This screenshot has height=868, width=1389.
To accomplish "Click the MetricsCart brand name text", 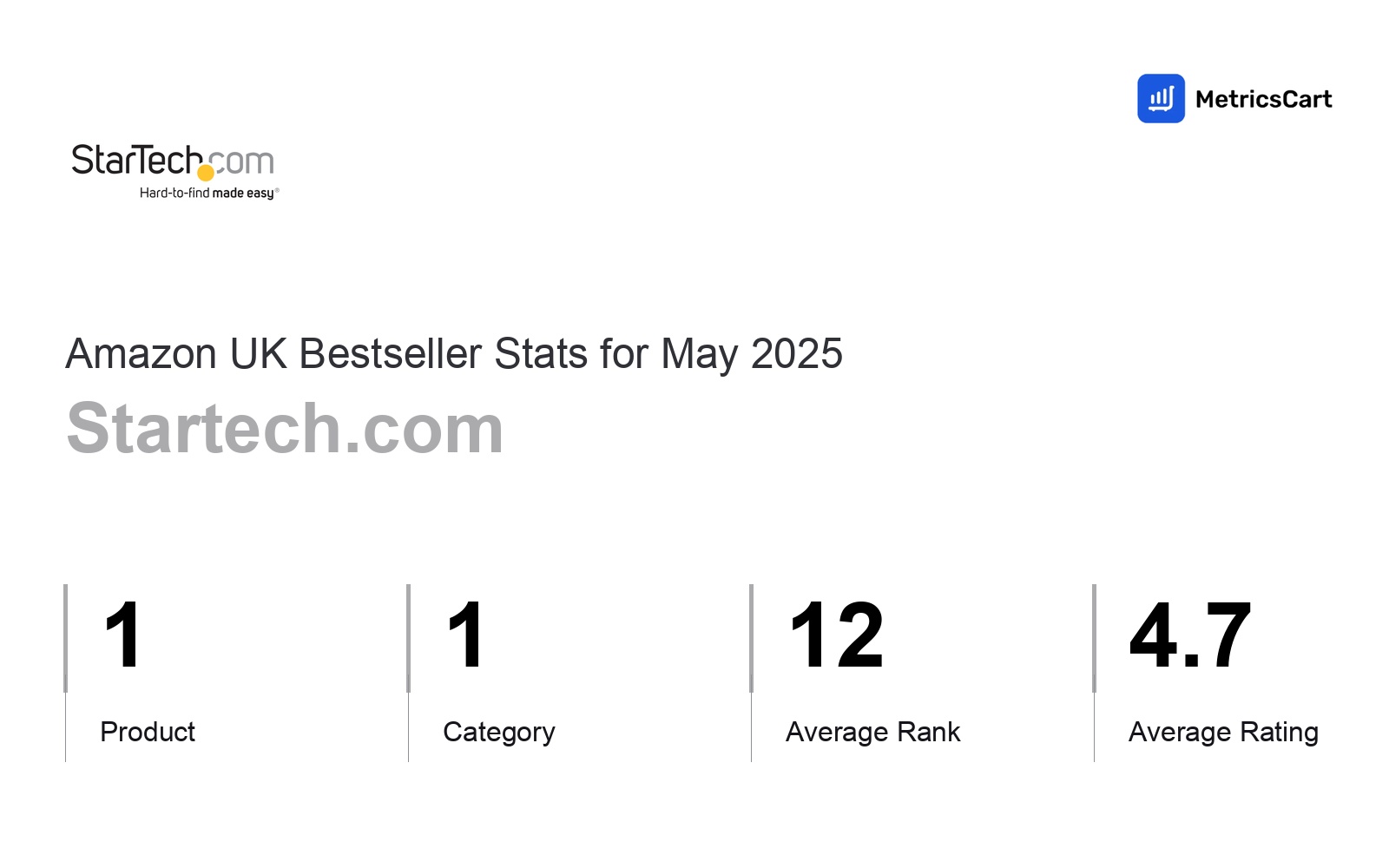I will (x=1263, y=99).
